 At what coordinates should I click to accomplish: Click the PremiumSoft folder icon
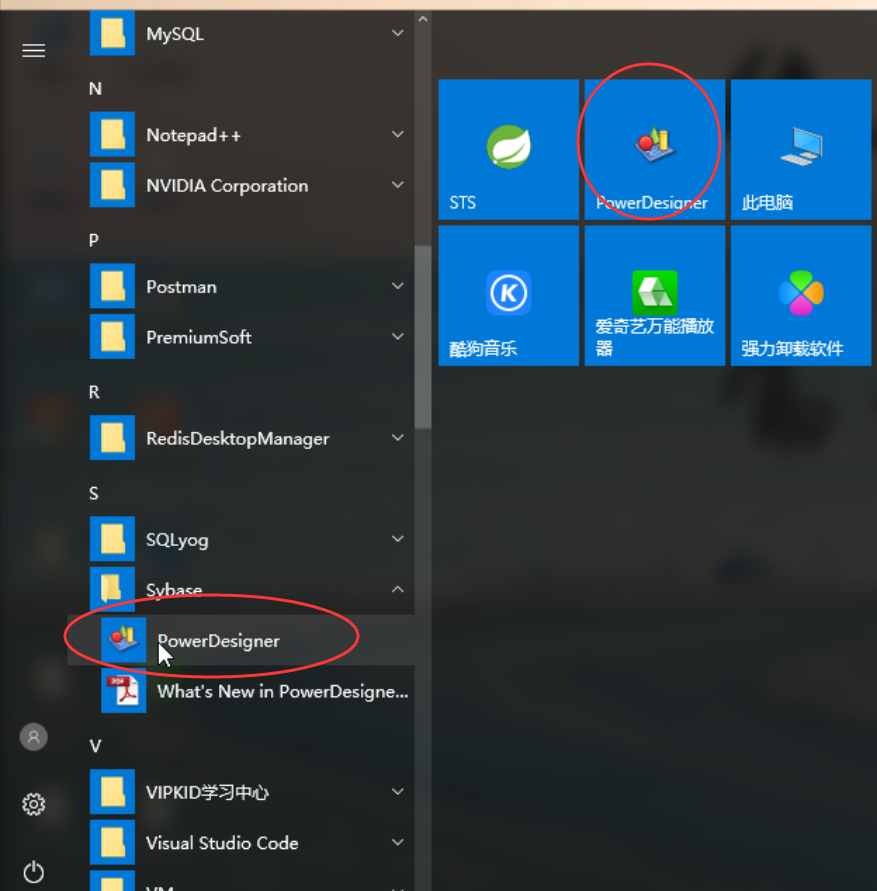click(x=112, y=336)
